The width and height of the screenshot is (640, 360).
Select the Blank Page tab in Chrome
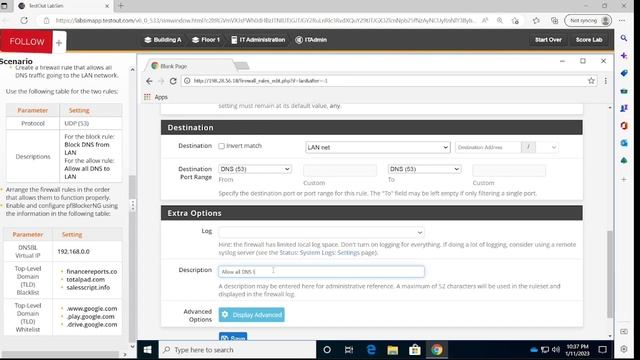tap(190, 66)
